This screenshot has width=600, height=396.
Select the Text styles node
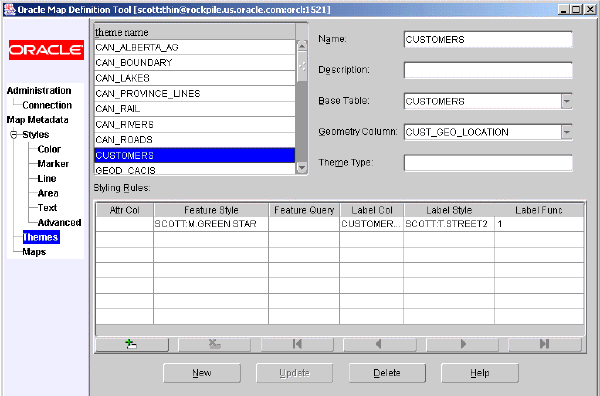(x=47, y=208)
